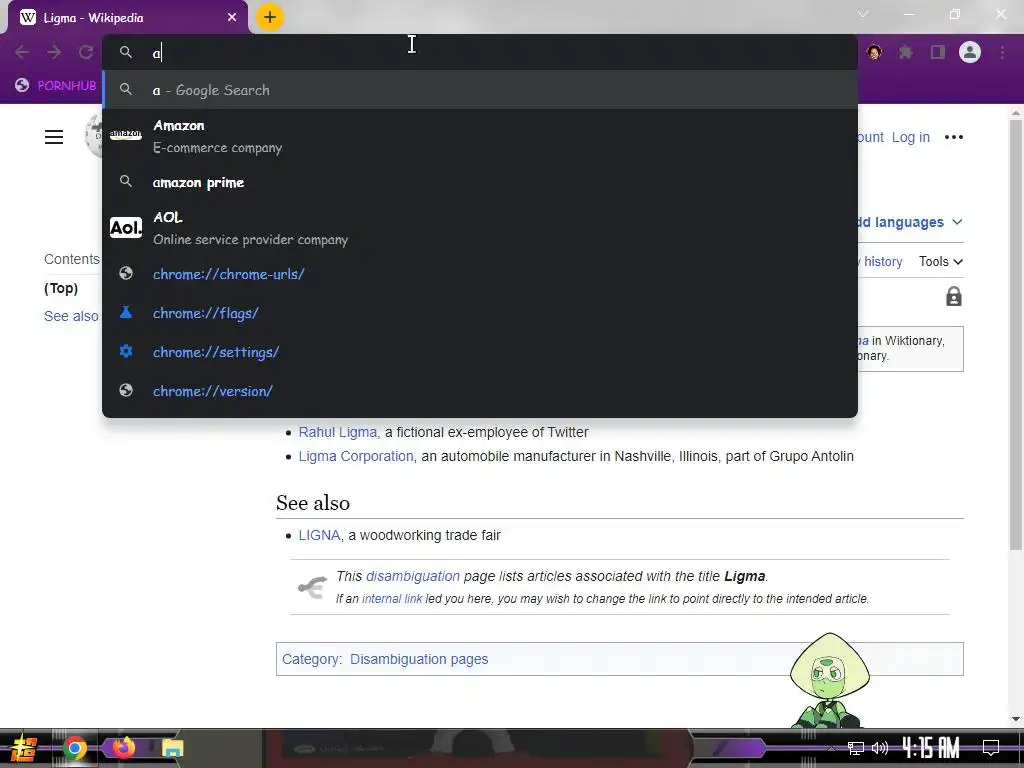Open the Ligma Corporation link
The image size is (1024, 768).
[356, 456]
